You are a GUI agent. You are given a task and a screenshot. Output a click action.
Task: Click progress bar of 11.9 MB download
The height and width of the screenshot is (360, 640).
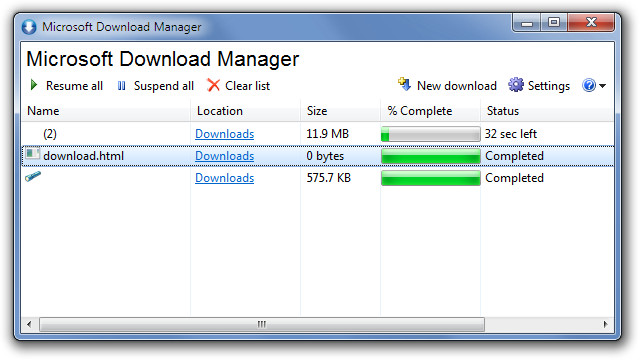[431, 134]
